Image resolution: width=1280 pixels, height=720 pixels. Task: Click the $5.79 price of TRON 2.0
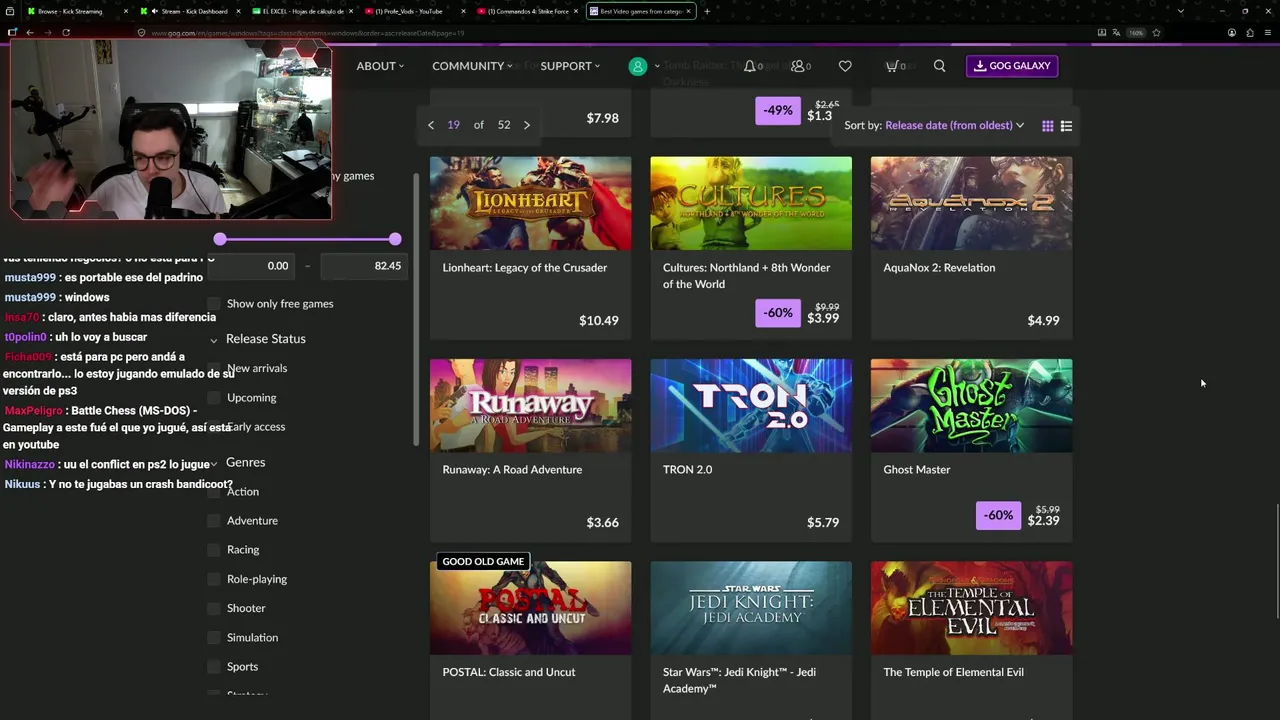pyautogui.click(x=823, y=523)
